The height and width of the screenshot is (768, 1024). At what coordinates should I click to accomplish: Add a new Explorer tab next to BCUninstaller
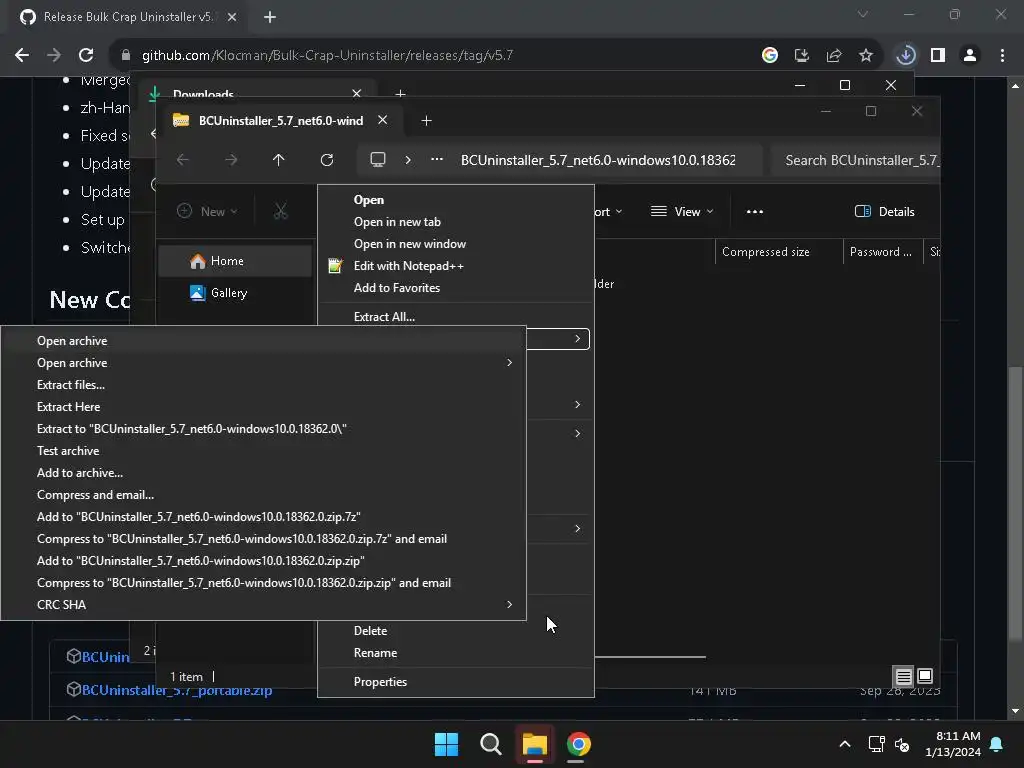[426, 121]
